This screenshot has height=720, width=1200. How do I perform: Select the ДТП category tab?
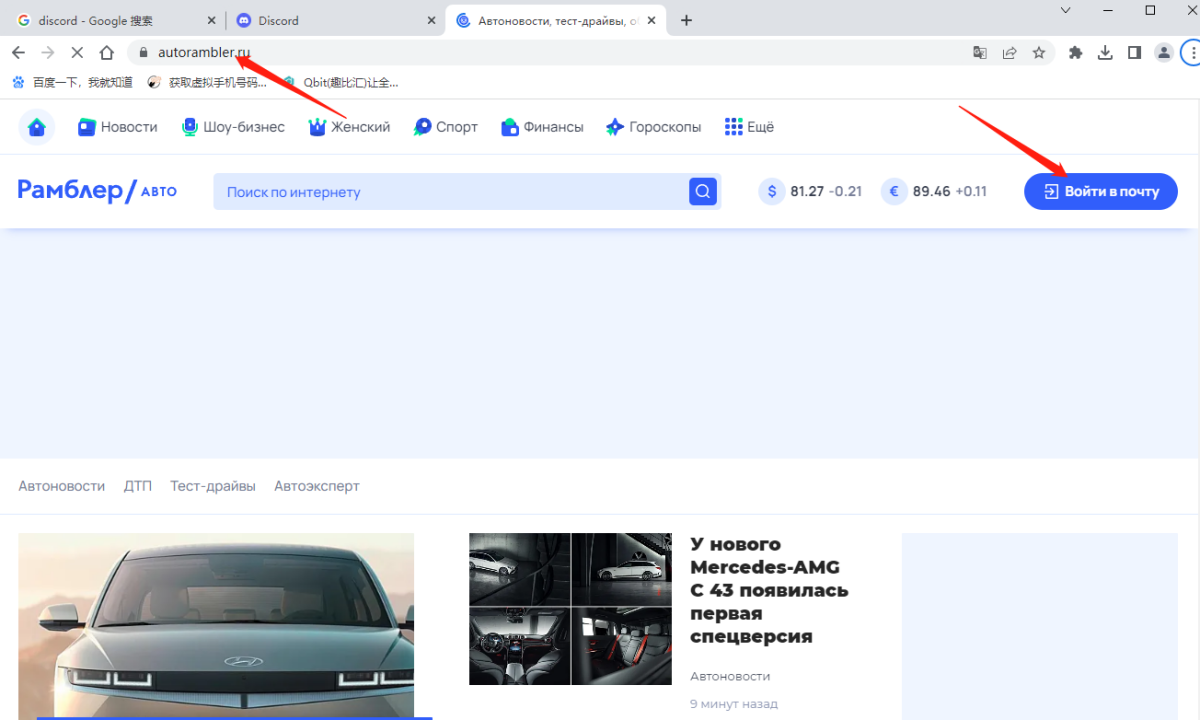click(x=138, y=486)
